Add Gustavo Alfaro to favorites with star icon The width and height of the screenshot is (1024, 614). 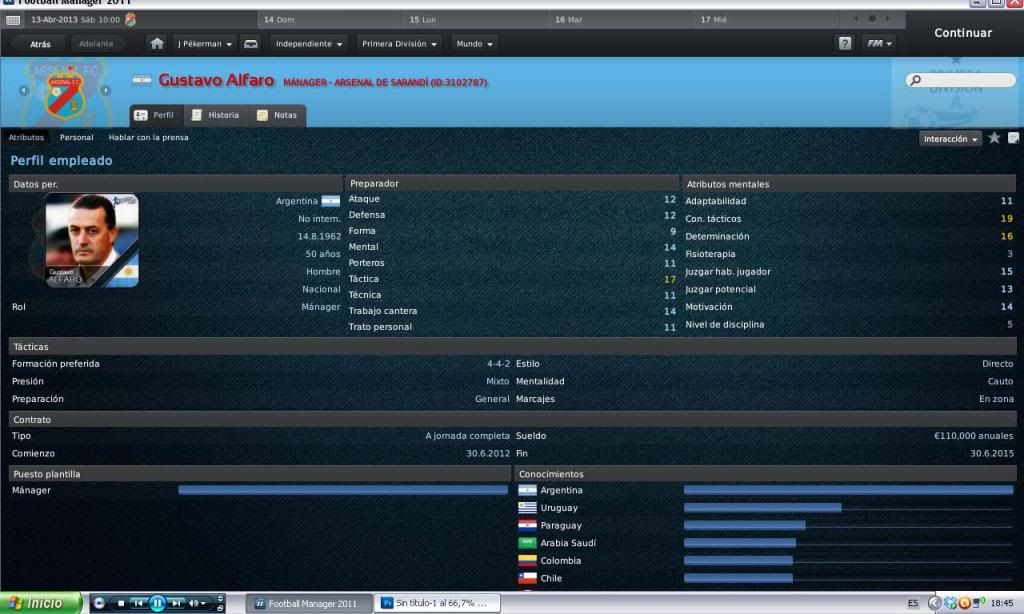pos(994,138)
